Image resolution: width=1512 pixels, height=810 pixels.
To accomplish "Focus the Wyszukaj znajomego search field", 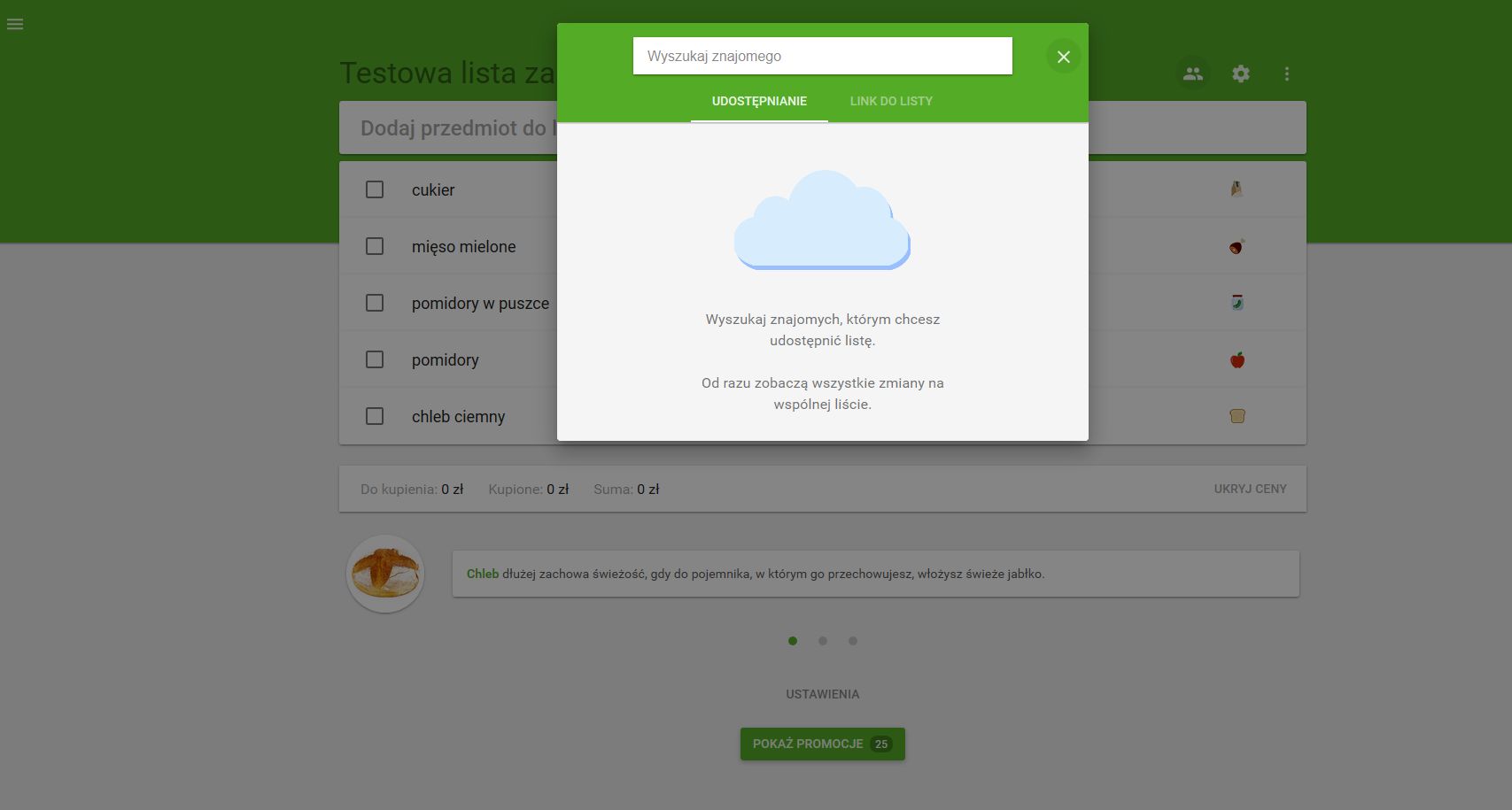I will pos(823,56).
